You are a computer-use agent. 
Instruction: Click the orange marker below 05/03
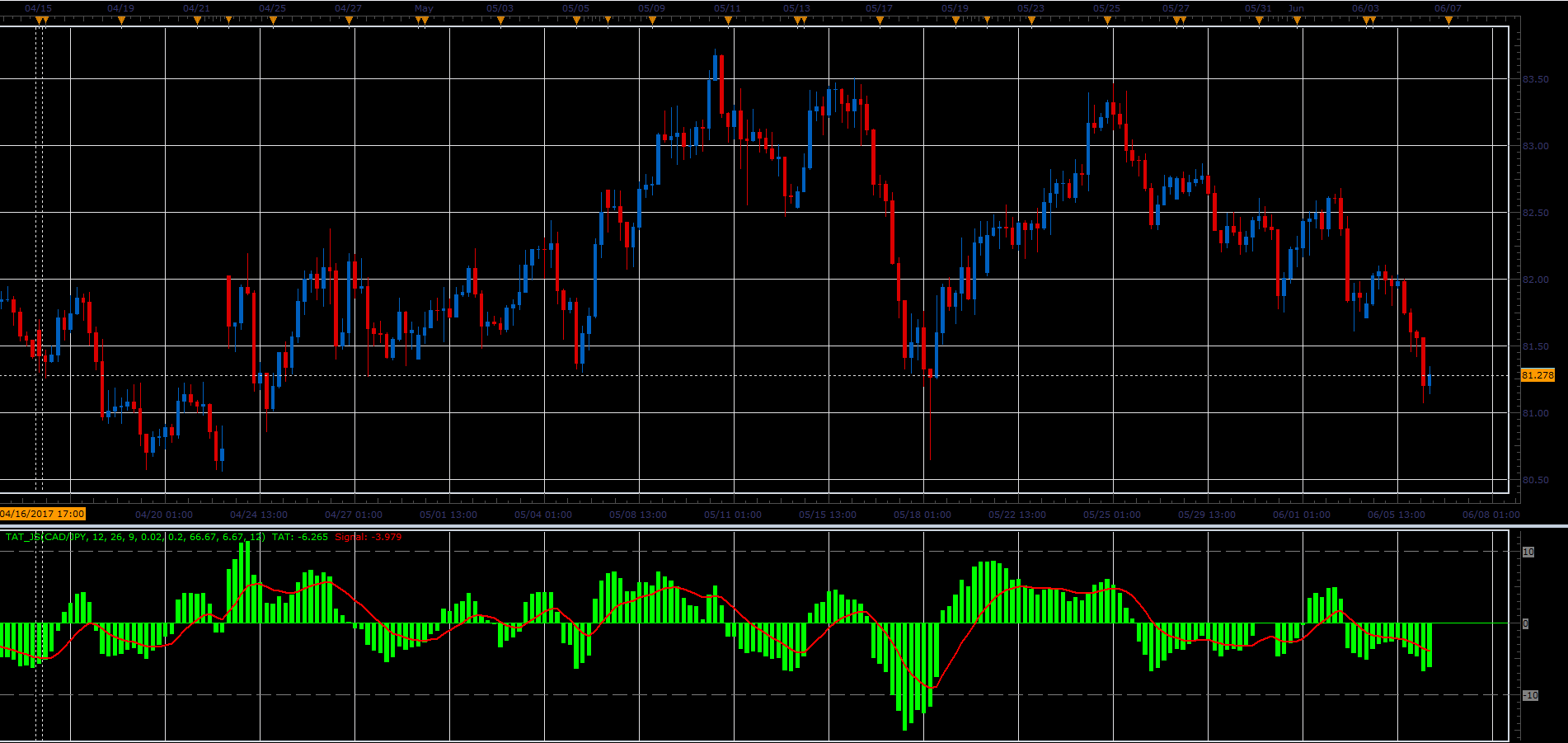point(500,21)
